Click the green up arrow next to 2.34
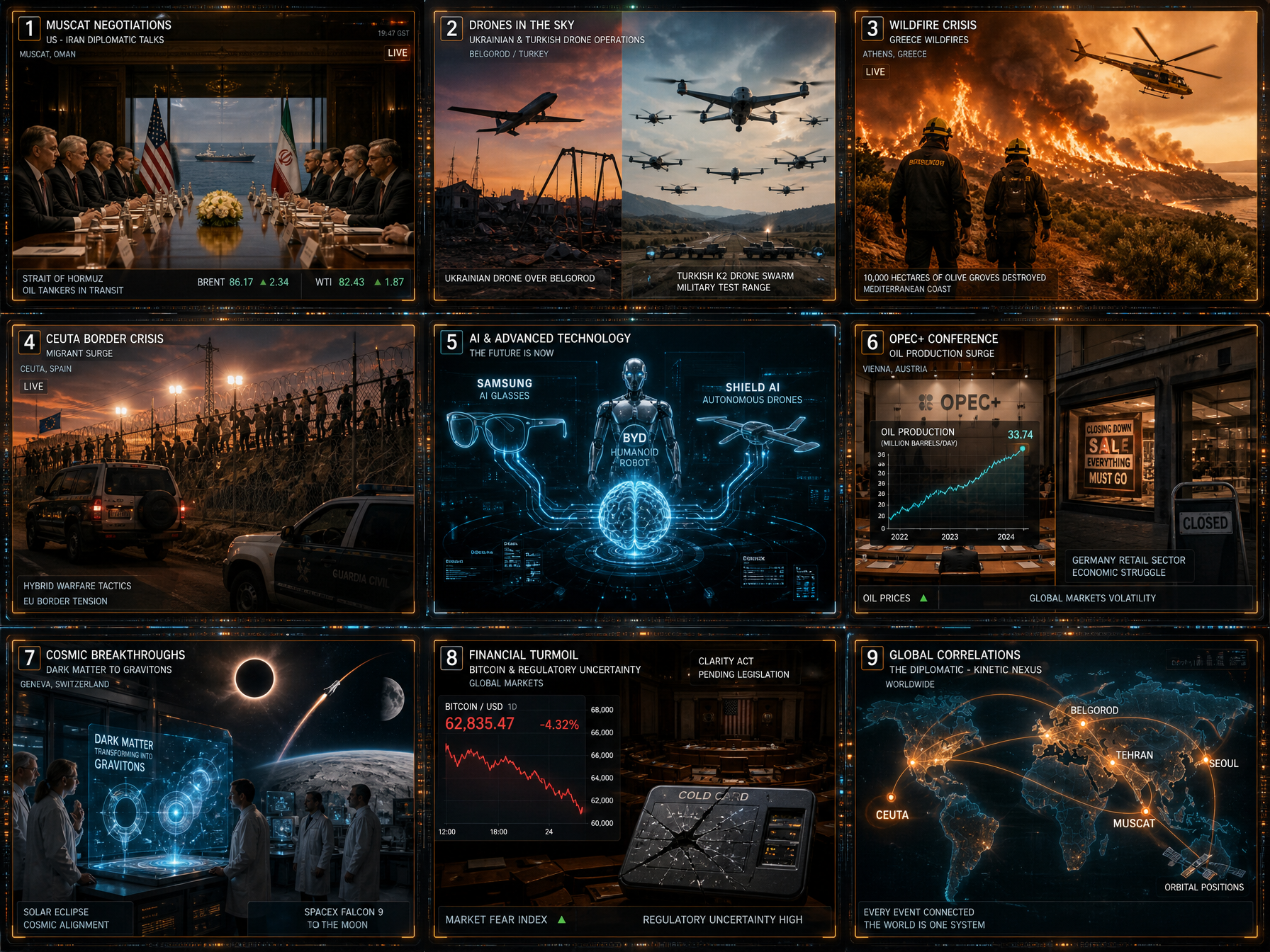The image size is (1270, 952). [263, 282]
